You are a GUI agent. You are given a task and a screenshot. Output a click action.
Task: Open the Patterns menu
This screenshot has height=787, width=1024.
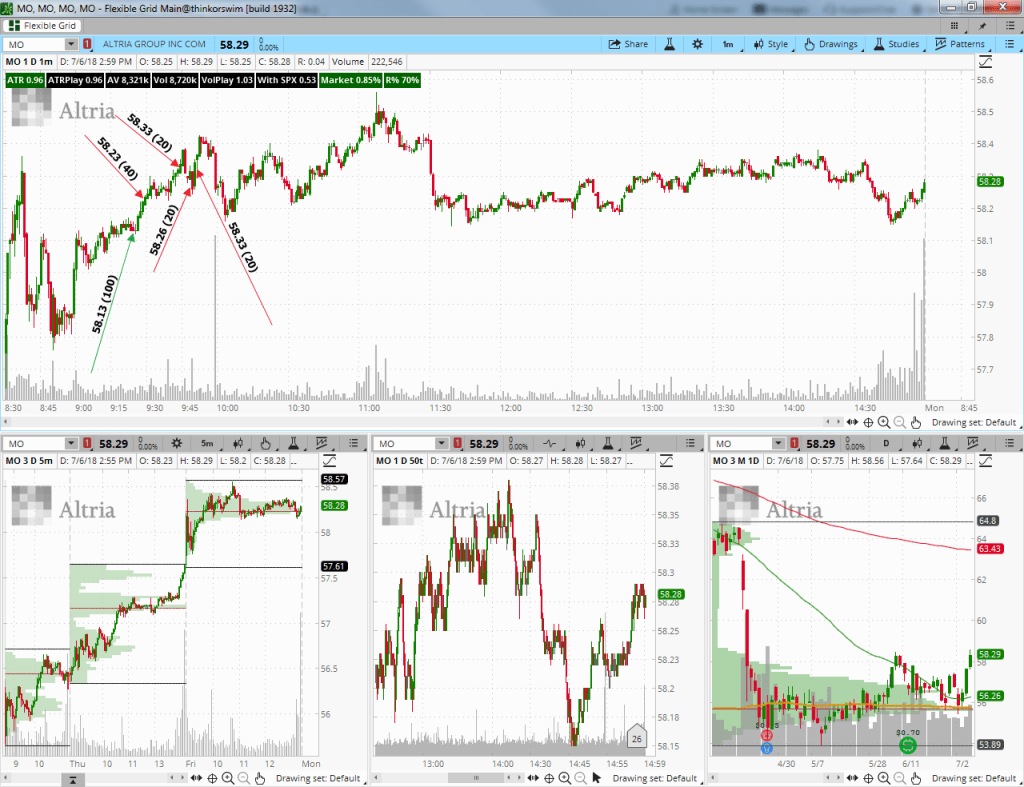(x=960, y=44)
